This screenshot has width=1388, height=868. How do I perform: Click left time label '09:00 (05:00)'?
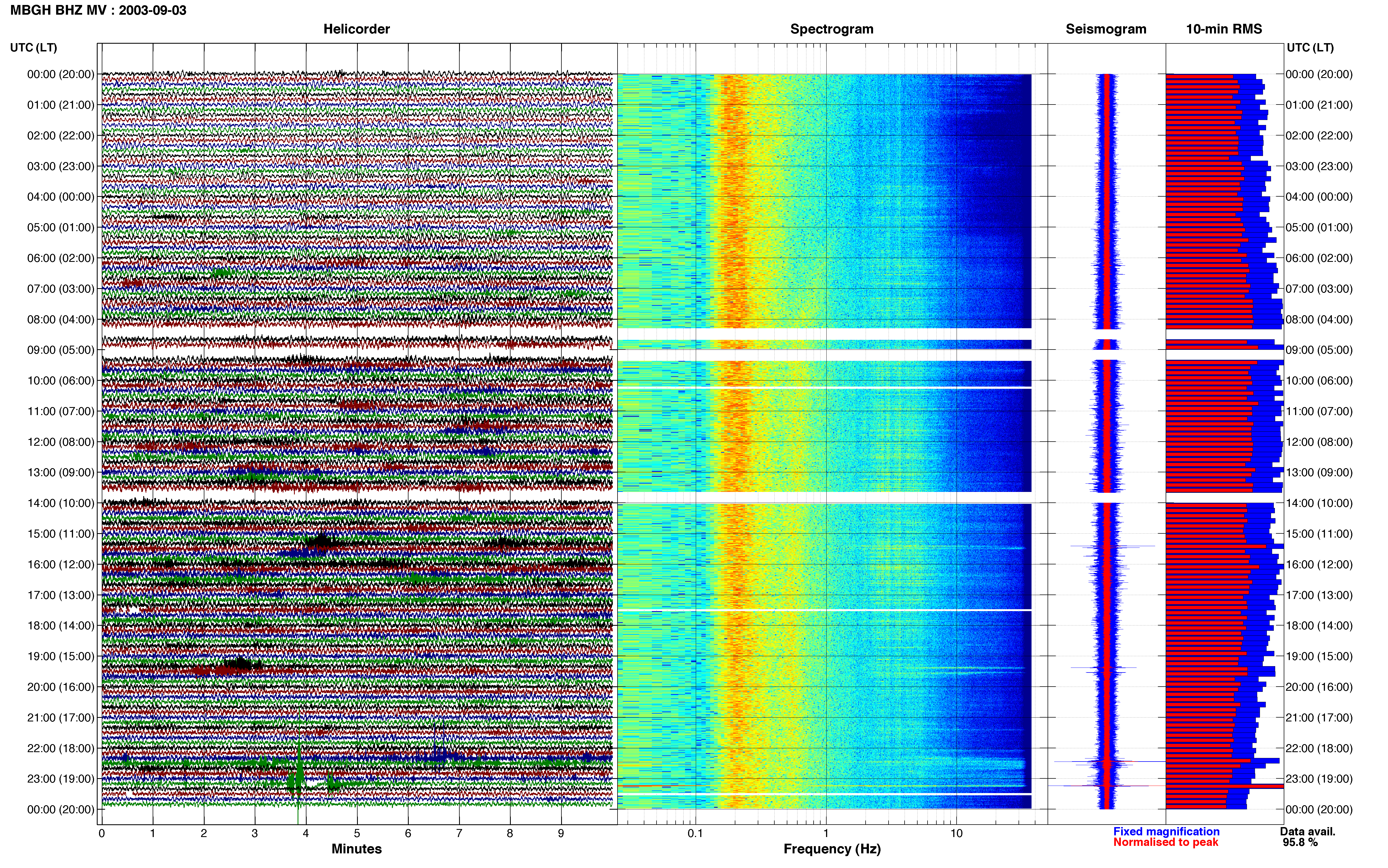61,350
